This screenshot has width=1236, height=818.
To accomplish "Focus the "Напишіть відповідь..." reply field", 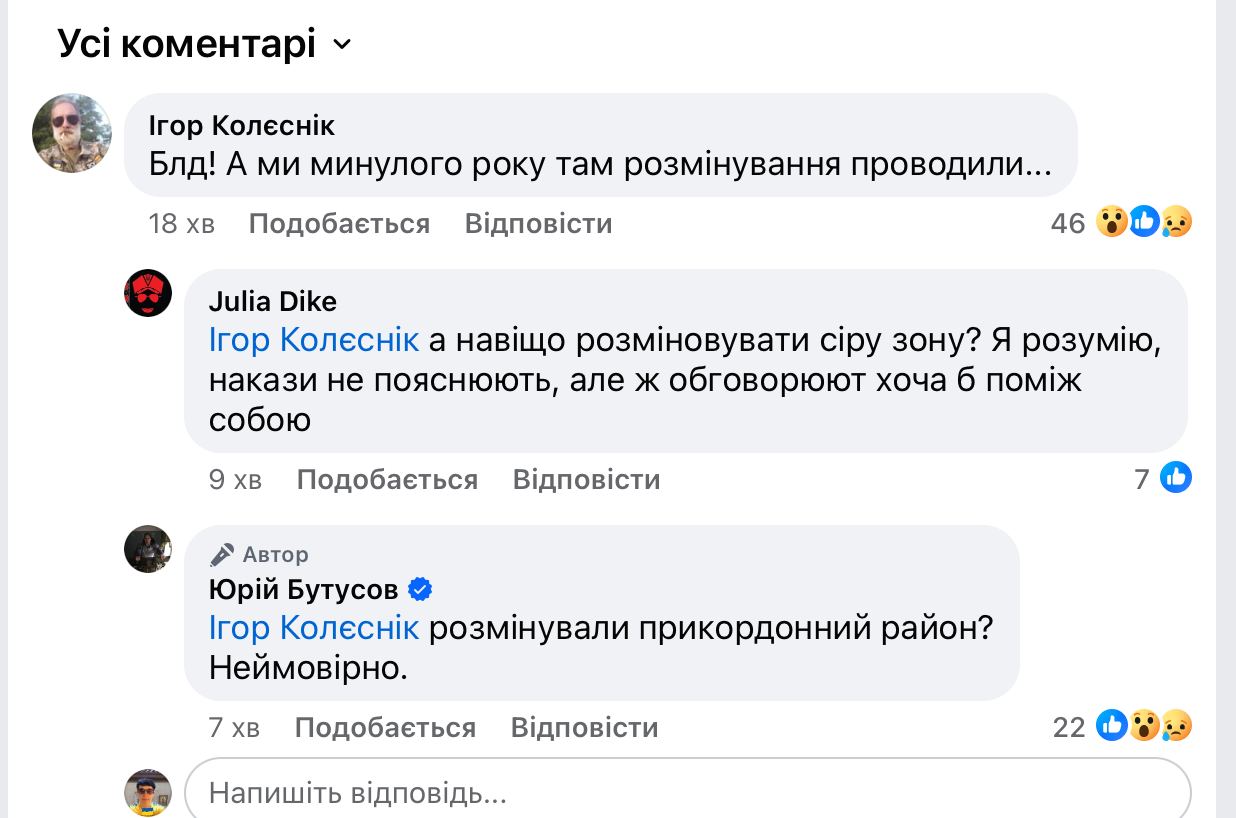I will pyautogui.click(x=688, y=794).
